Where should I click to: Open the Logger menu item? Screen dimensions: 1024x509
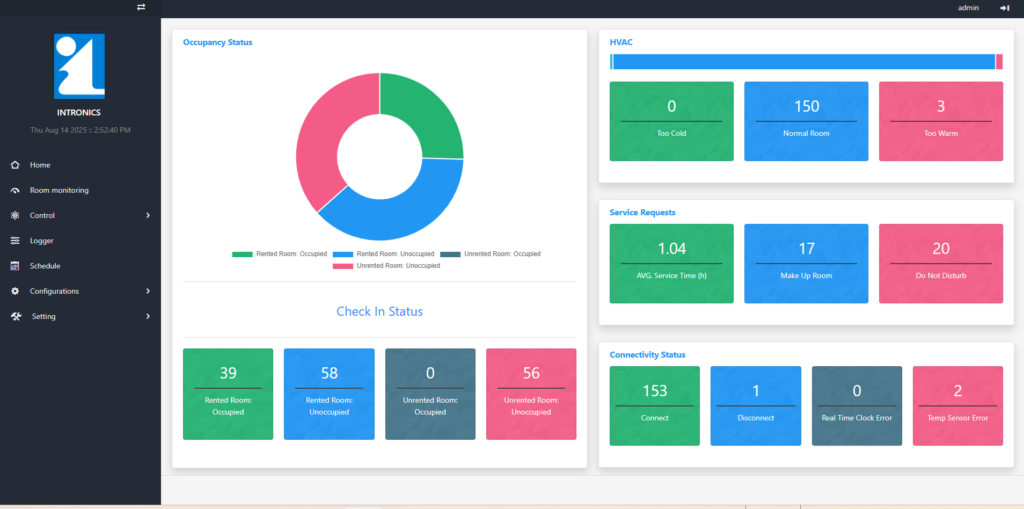(x=42, y=241)
